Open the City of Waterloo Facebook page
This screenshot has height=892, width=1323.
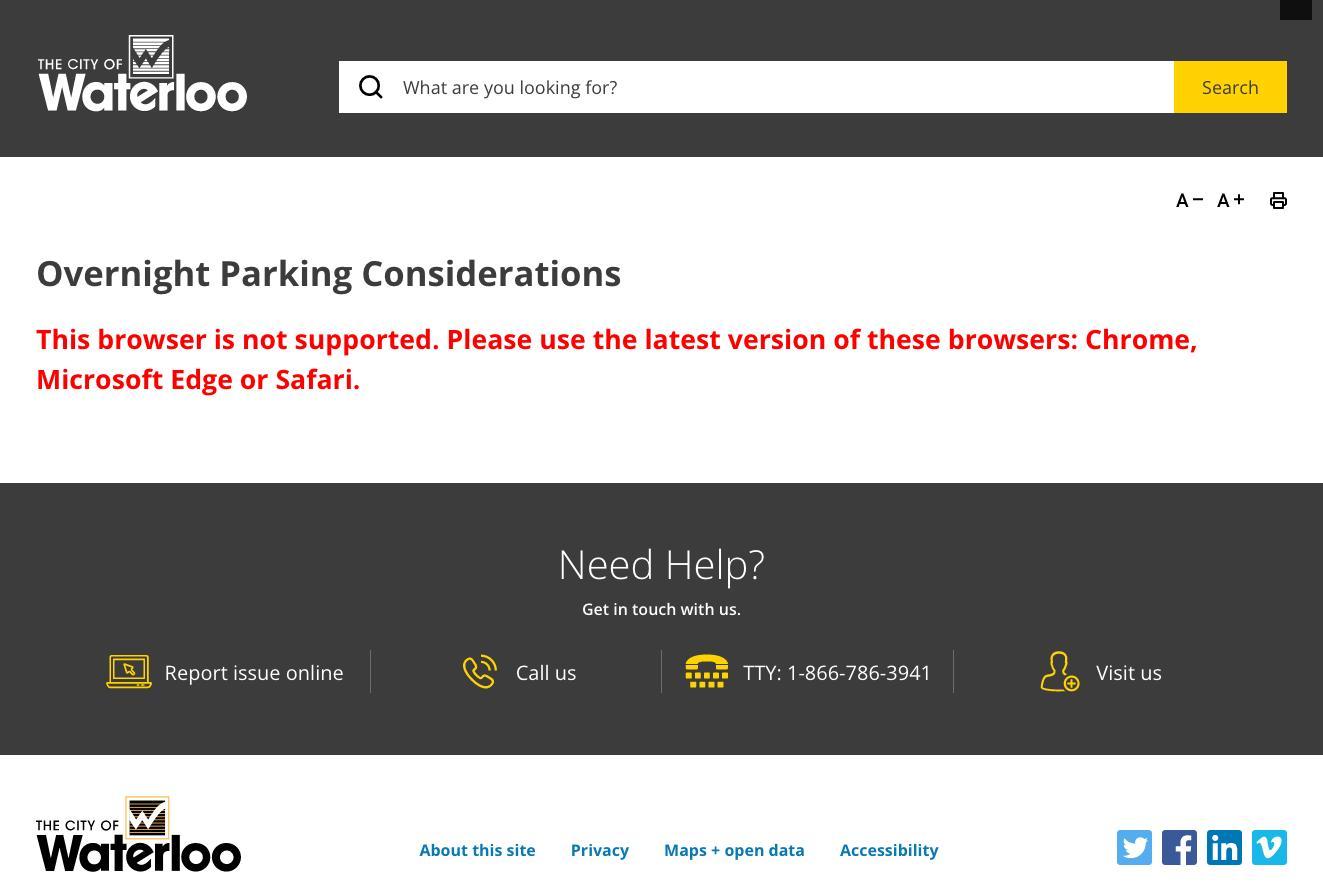click(1179, 847)
